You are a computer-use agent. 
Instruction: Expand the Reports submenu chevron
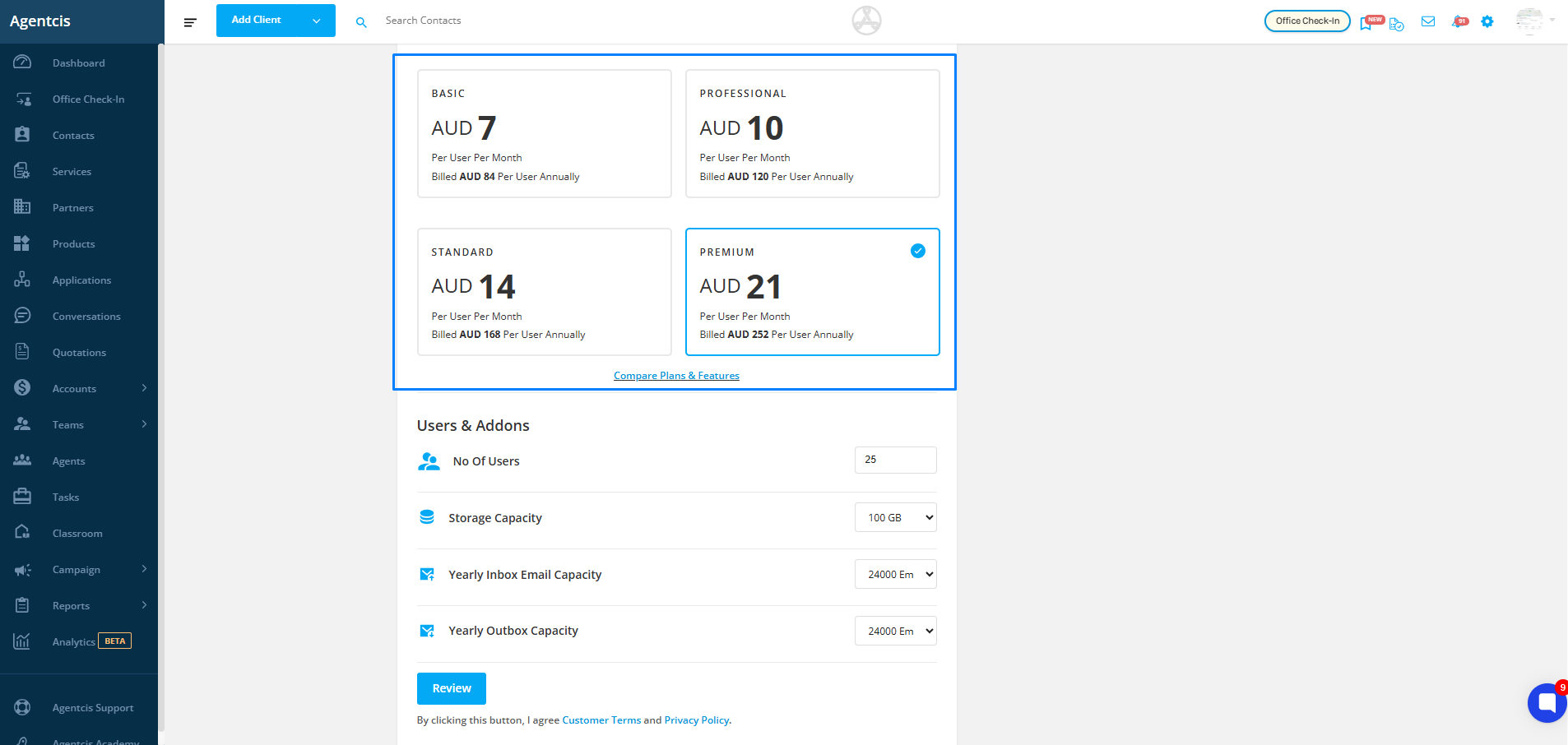pos(144,605)
